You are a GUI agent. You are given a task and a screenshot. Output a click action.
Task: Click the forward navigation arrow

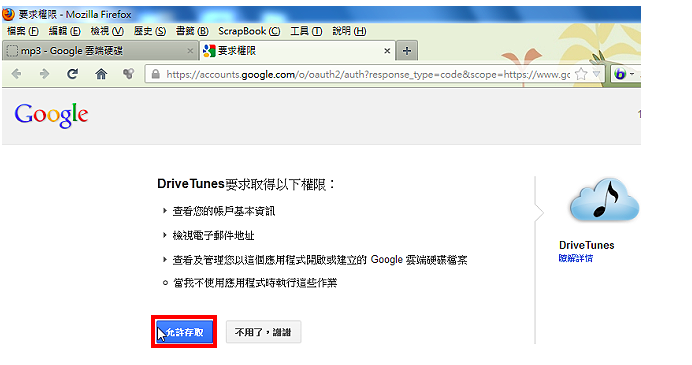click(44, 74)
